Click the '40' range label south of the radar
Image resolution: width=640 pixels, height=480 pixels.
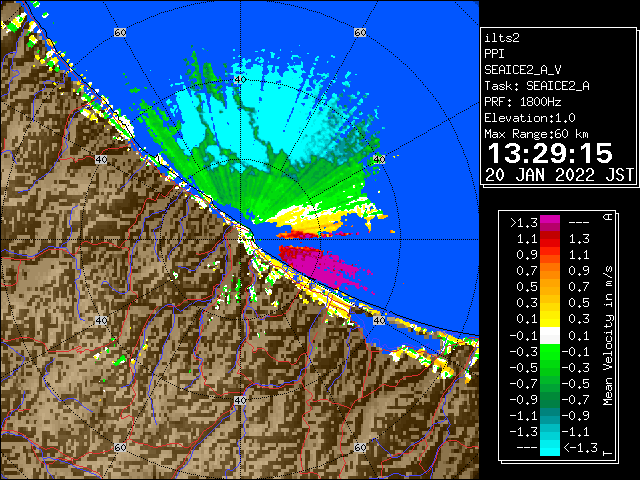click(x=240, y=400)
